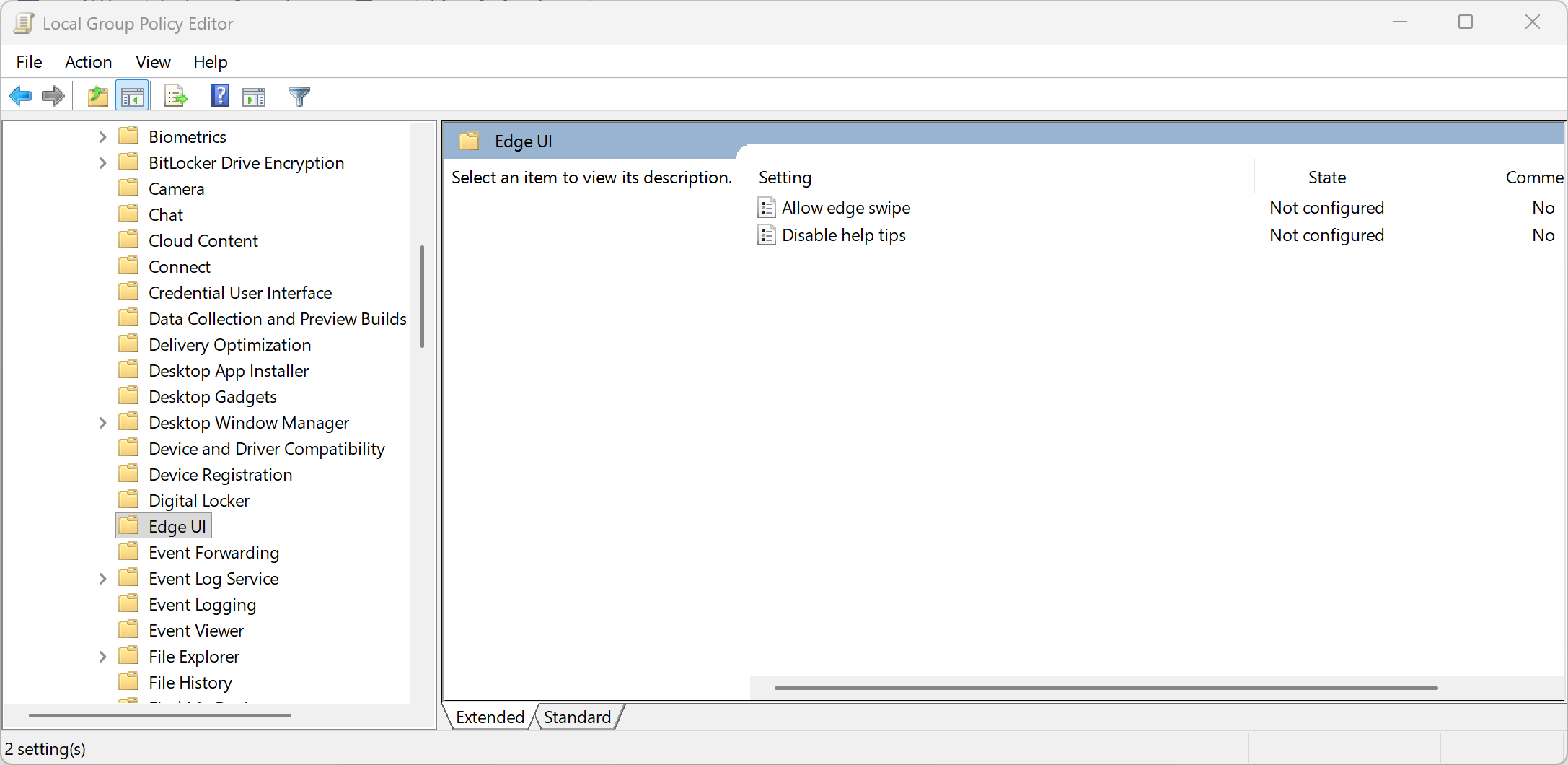The image size is (1568, 765).
Task: Select the Disable help tips setting
Action: click(843, 235)
